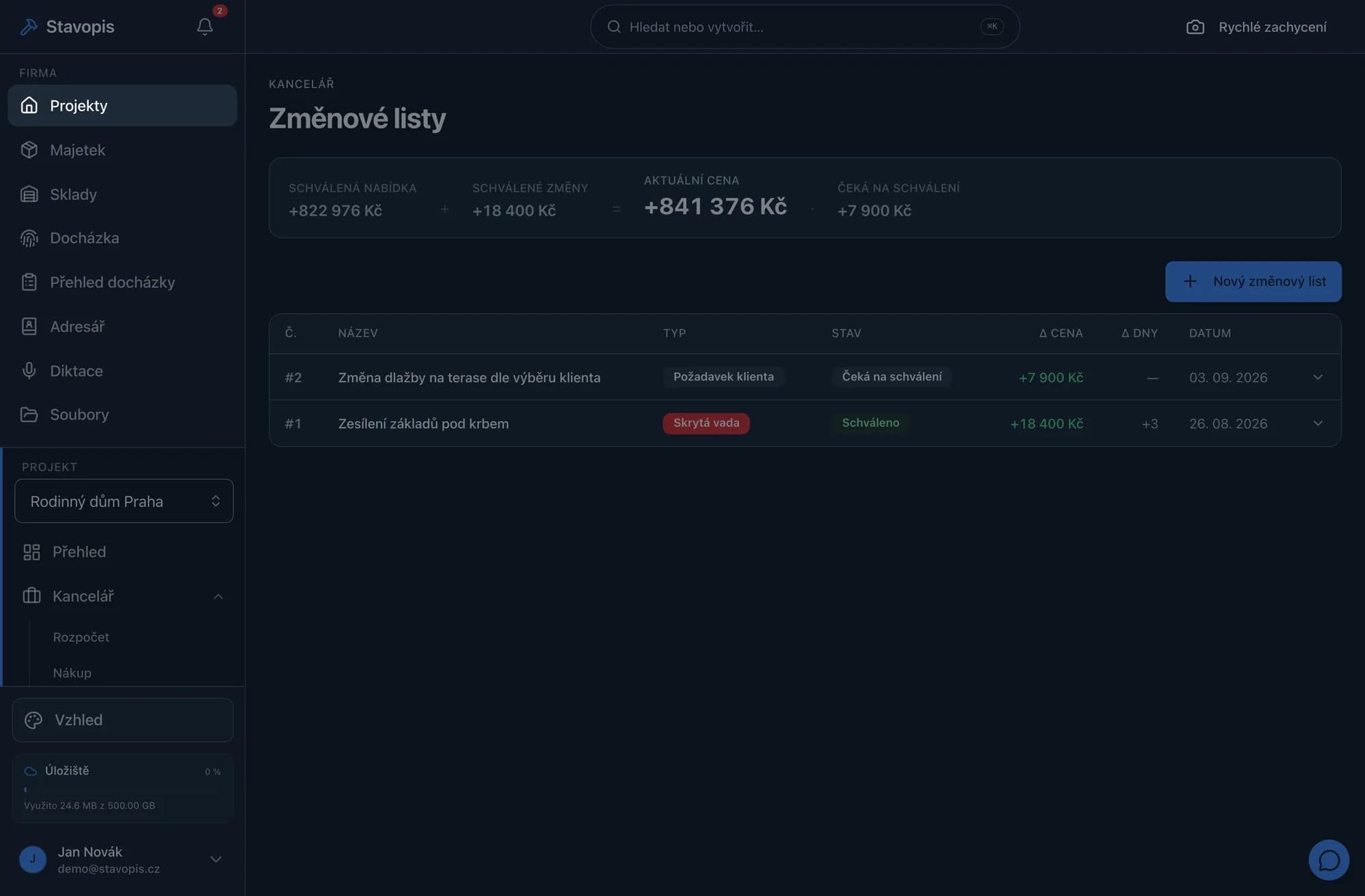Collapse the Kancelář section chevron
The height and width of the screenshot is (896, 1365).
point(218,596)
